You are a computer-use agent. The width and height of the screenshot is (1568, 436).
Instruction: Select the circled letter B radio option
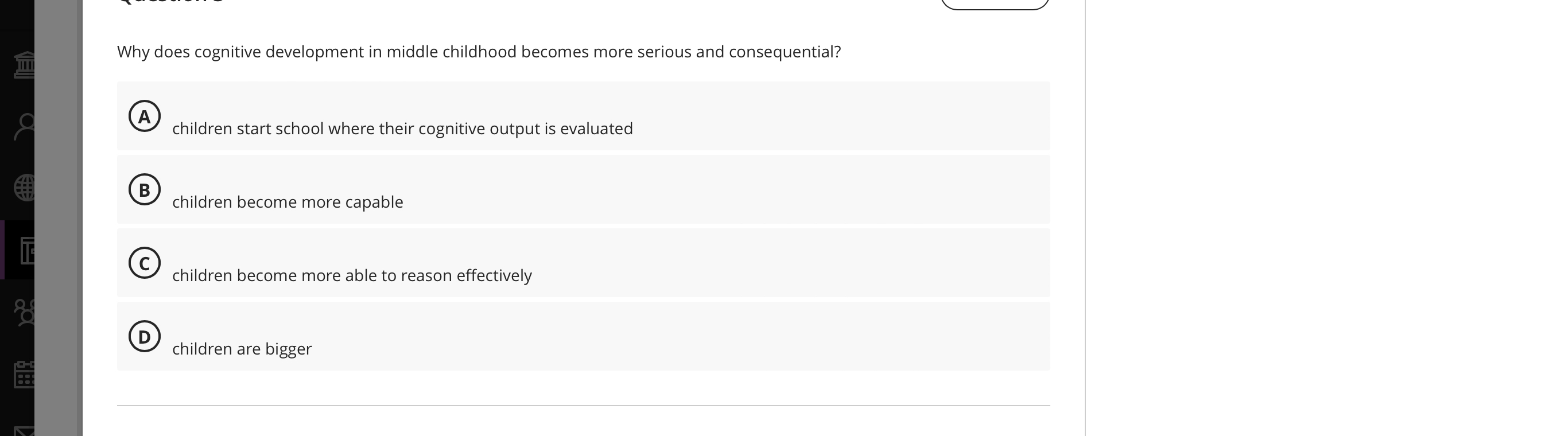point(144,190)
